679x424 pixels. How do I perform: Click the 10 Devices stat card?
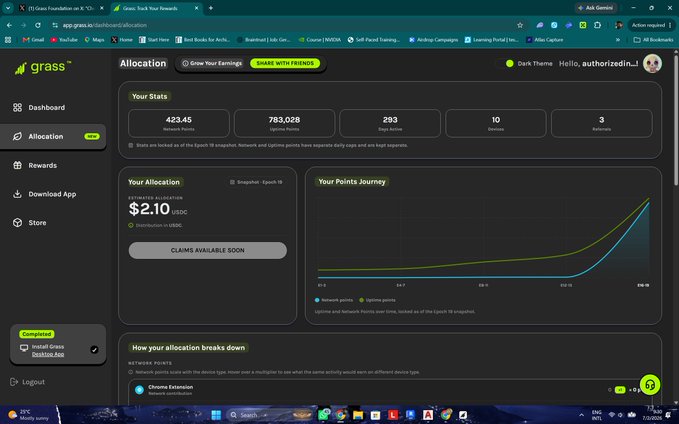pos(495,123)
